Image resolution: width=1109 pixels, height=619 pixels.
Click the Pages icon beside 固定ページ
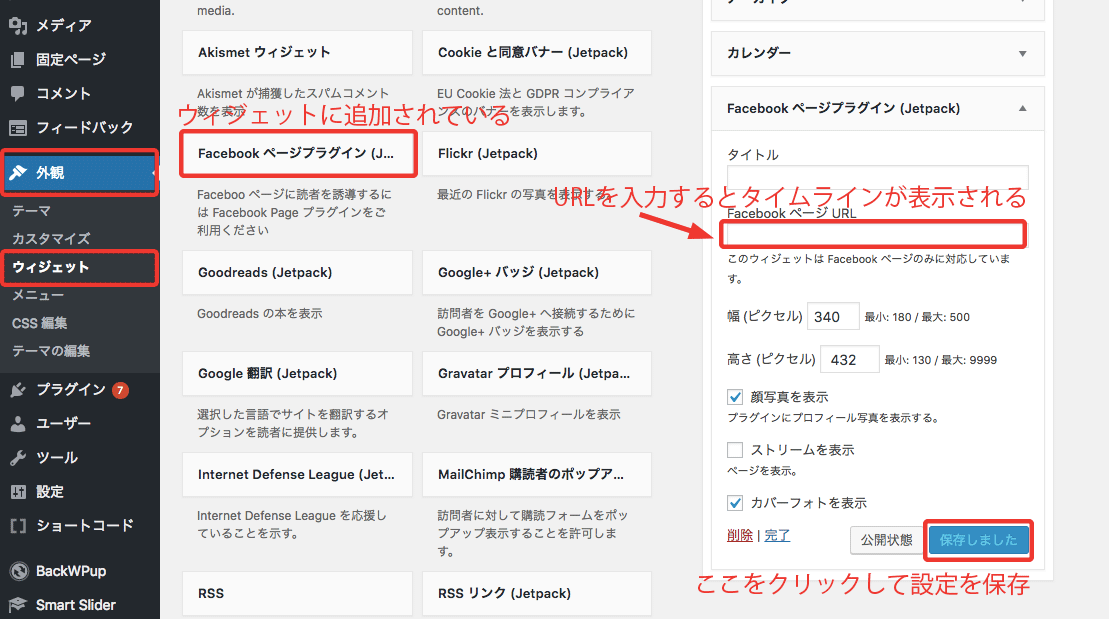18,59
